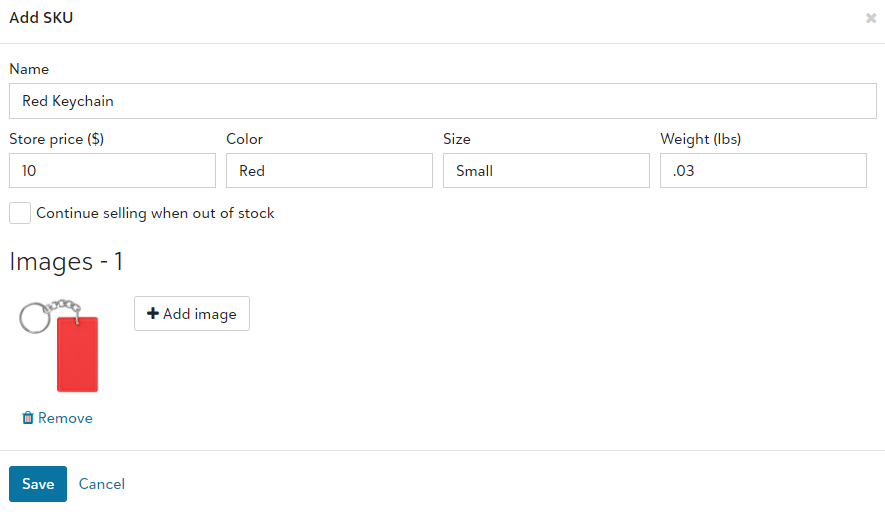
Task: Remove the keychain image via Remove link
Action: click(x=65, y=418)
